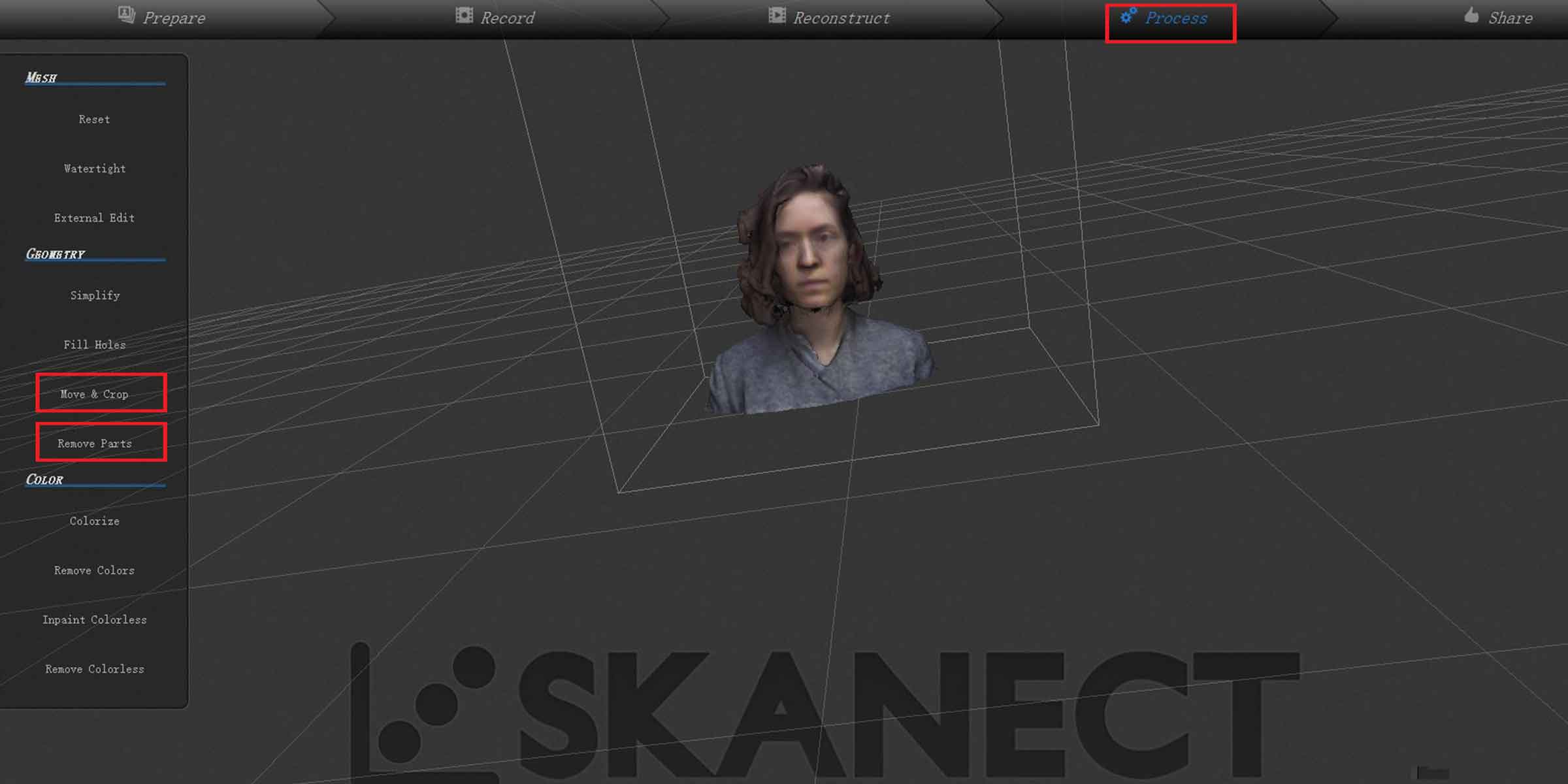1568x784 pixels.
Task: Click the Share thumbs-up icon
Action: coord(1471,15)
